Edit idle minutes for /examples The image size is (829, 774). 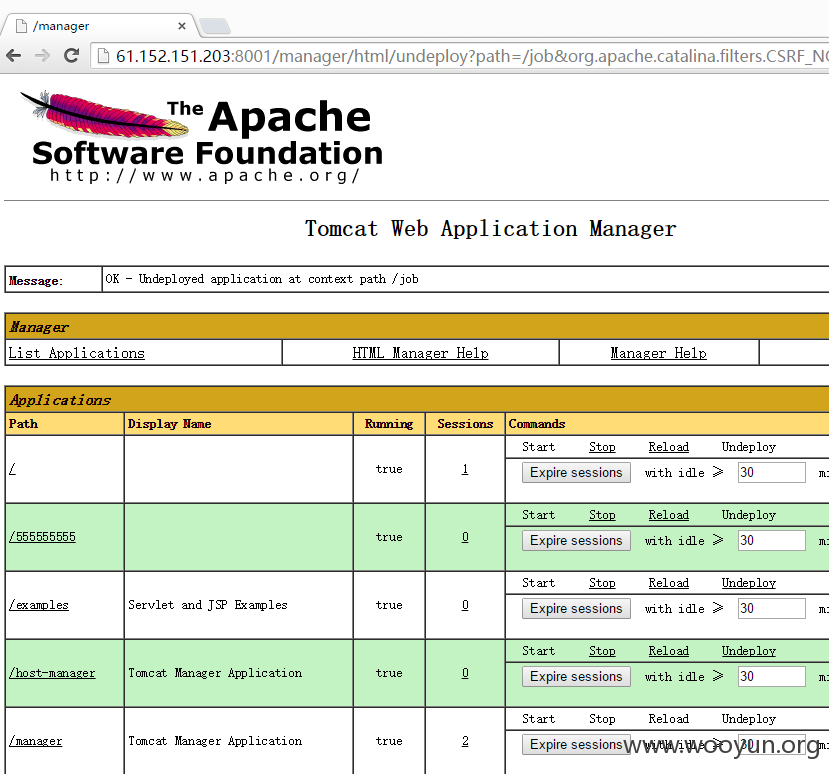point(771,609)
